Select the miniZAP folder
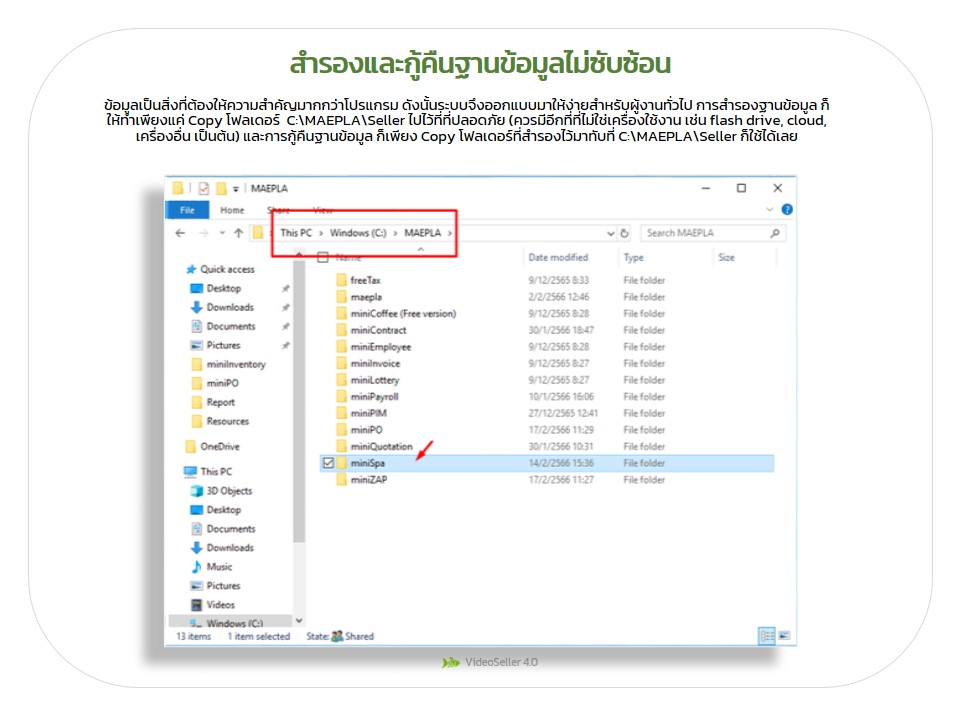The height and width of the screenshot is (720, 960). tap(368, 480)
